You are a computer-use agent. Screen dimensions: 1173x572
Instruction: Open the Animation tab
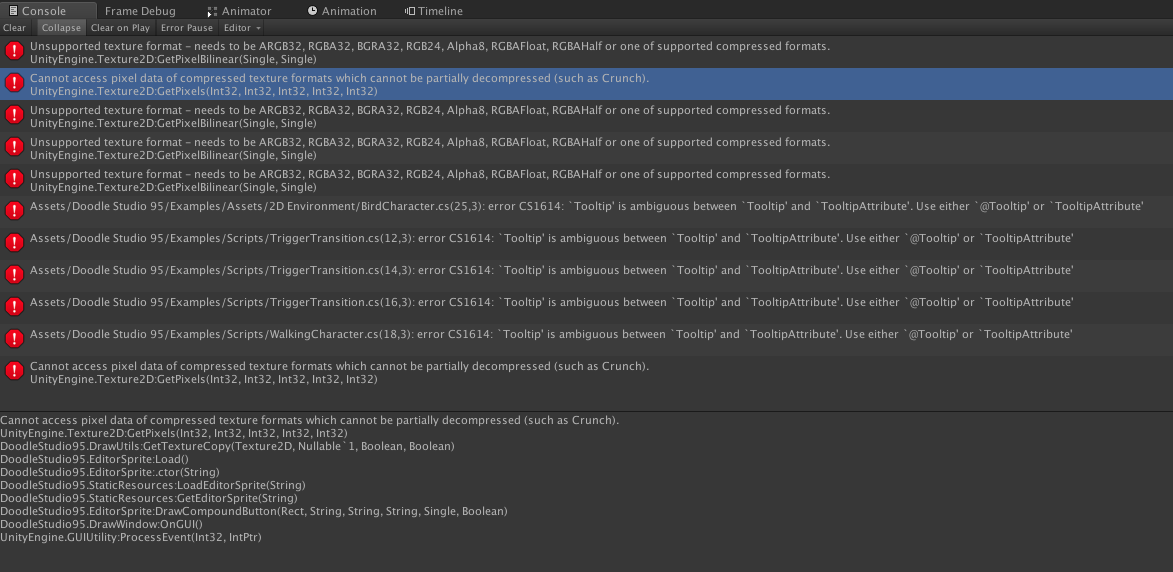342,11
